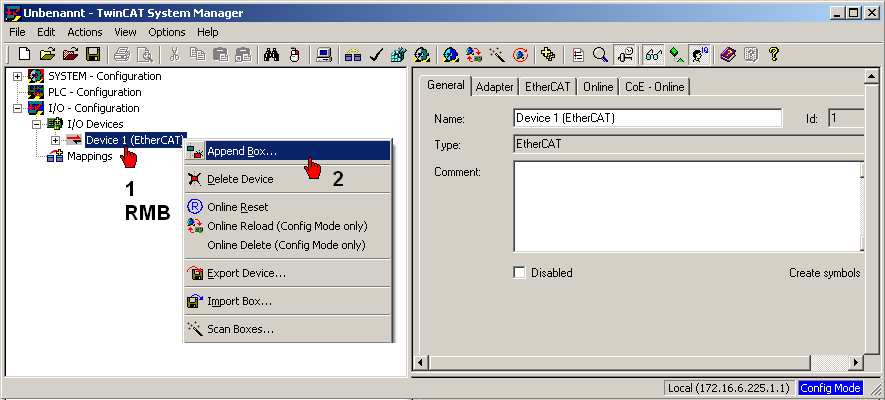The width and height of the screenshot is (885, 400).
Task: Click the Type field showing EtherCAT
Action: 689,144
